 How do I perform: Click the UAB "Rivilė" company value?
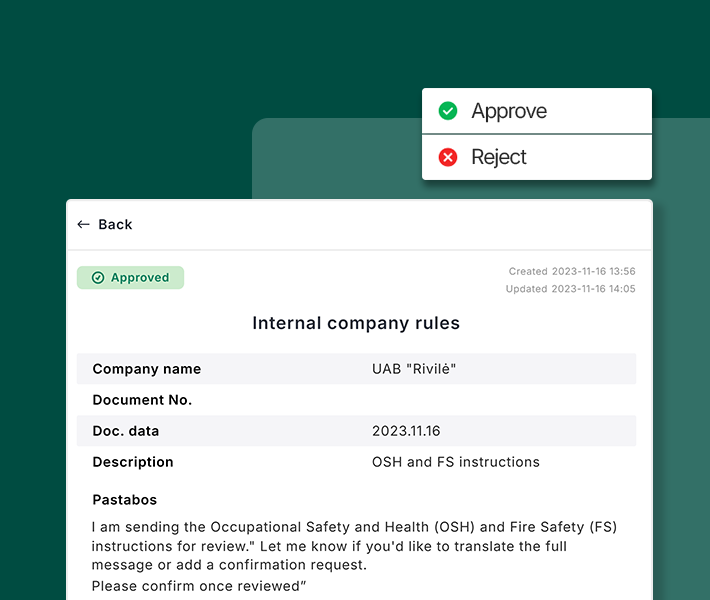[414, 369]
